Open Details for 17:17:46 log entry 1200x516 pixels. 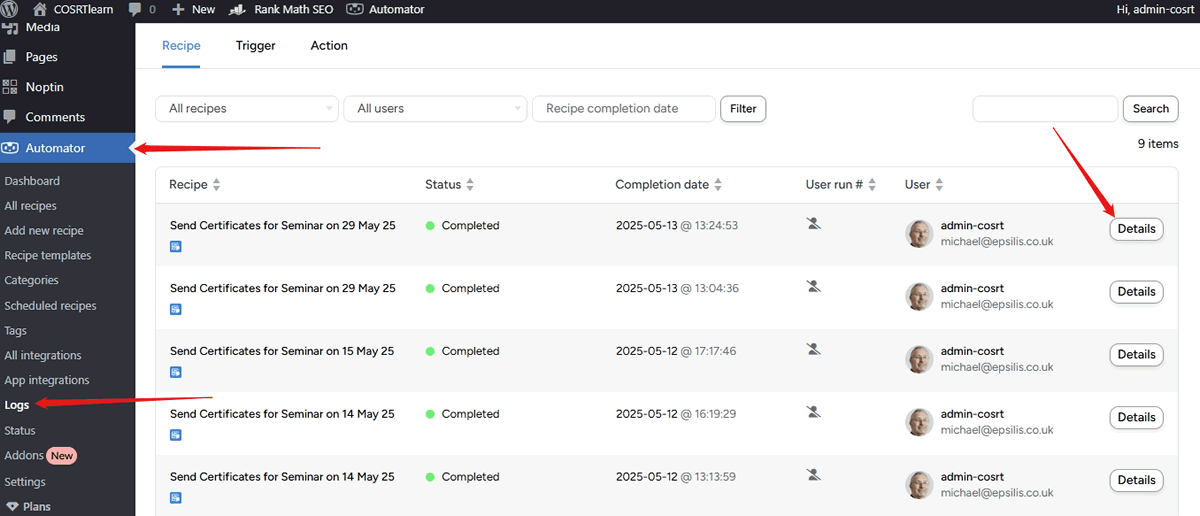(x=1136, y=355)
